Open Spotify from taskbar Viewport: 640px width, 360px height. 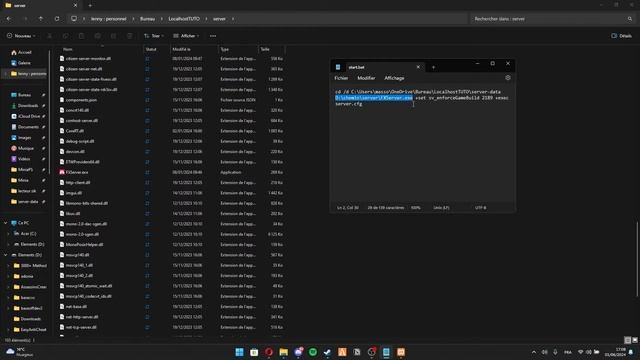coord(313,352)
